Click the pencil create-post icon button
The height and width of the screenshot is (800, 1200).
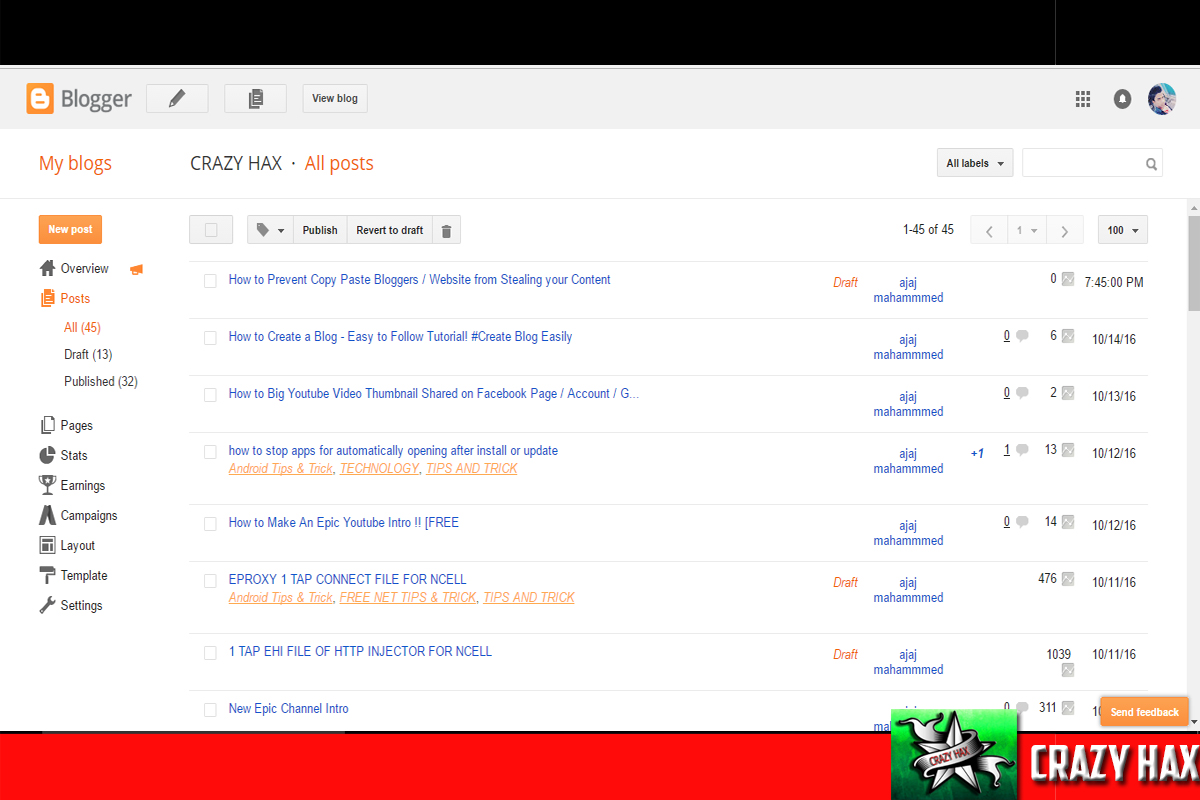click(177, 98)
